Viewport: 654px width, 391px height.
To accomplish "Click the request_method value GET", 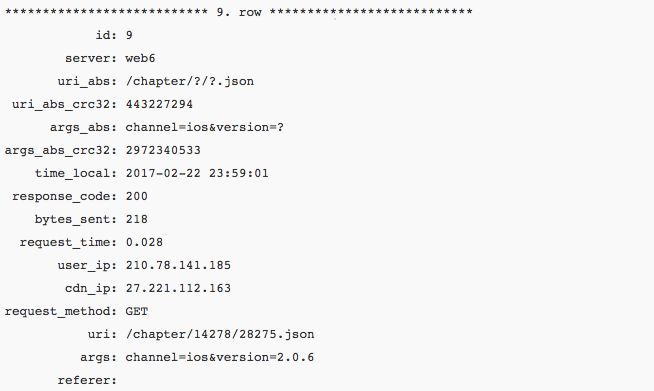I will tap(137, 311).
